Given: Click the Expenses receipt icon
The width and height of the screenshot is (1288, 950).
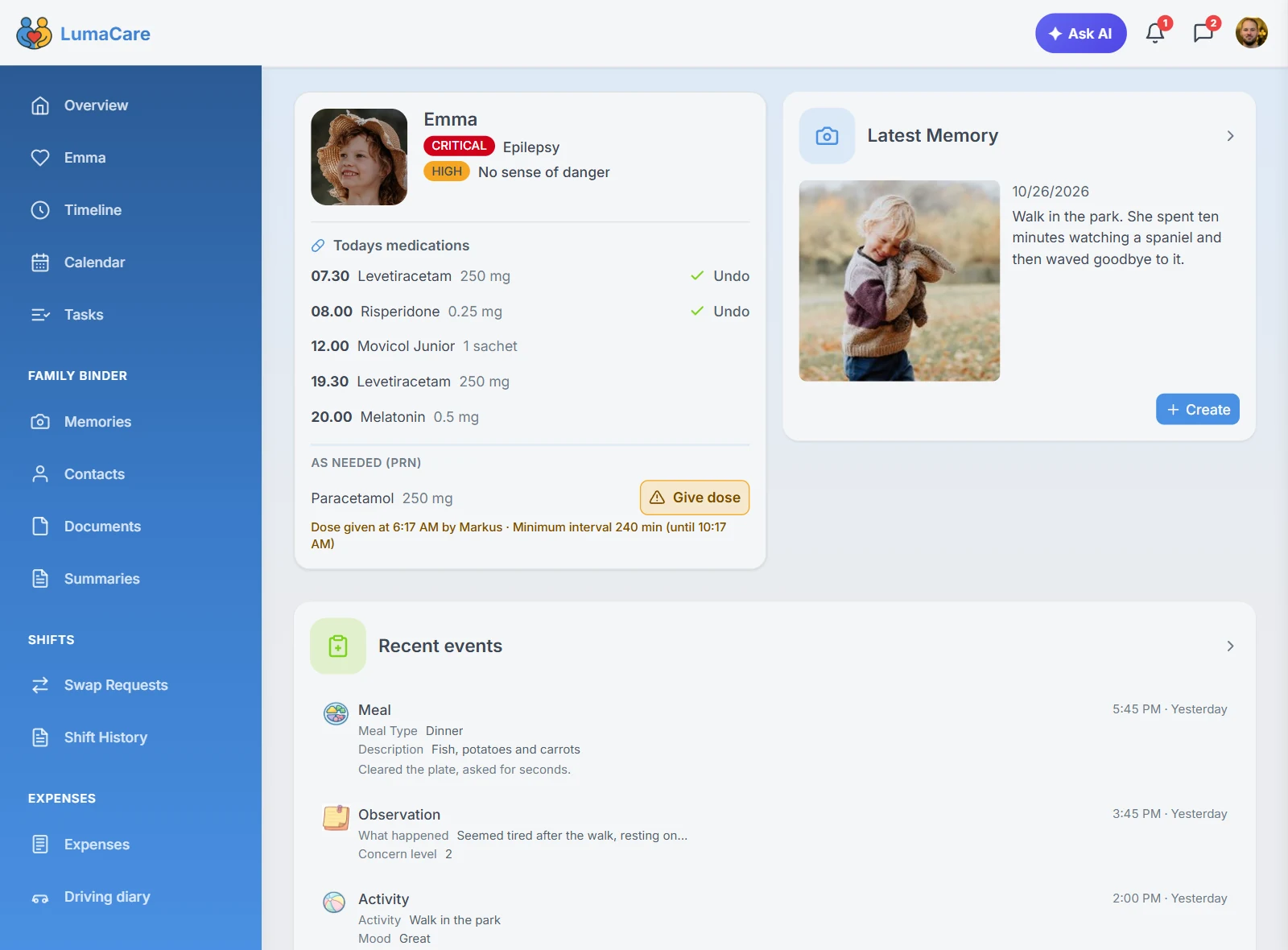Looking at the screenshot, I should 40,845.
